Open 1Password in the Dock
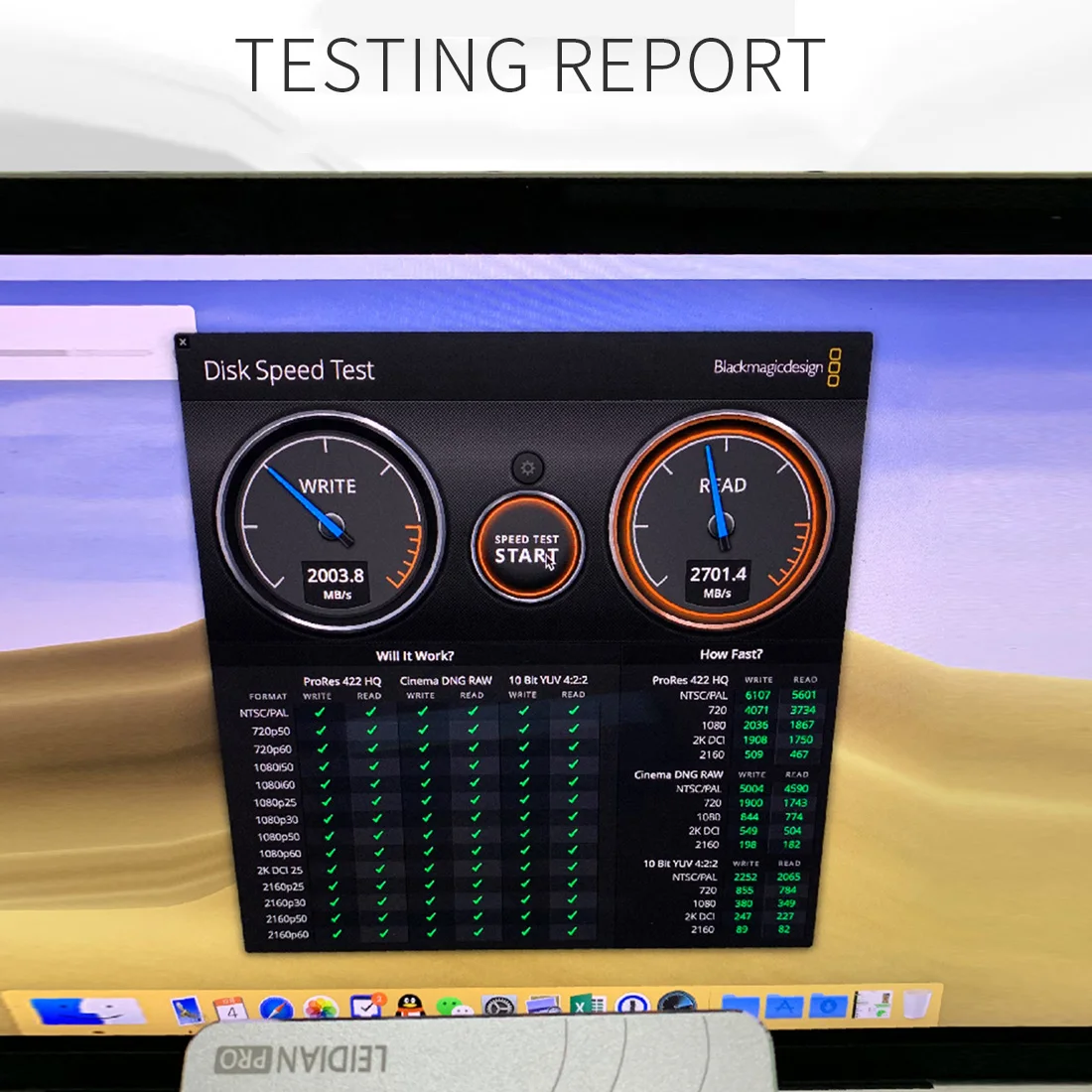The height and width of the screenshot is (1092, 1092). tap(632, 1004)
